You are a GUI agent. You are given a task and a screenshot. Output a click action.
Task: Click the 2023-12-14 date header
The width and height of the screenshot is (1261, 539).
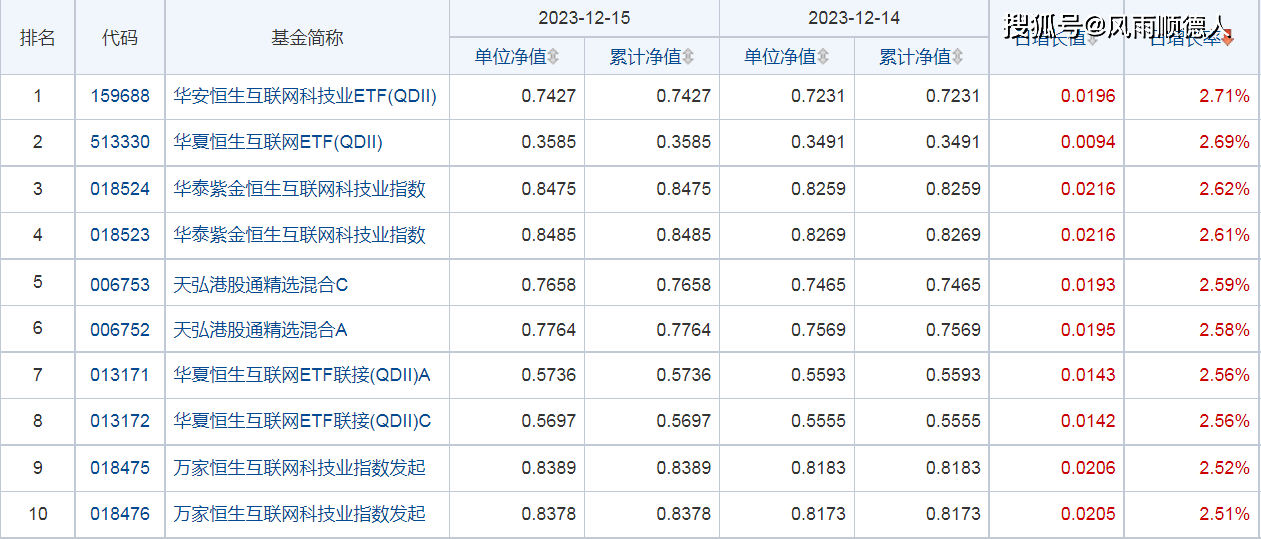point(854,18)
